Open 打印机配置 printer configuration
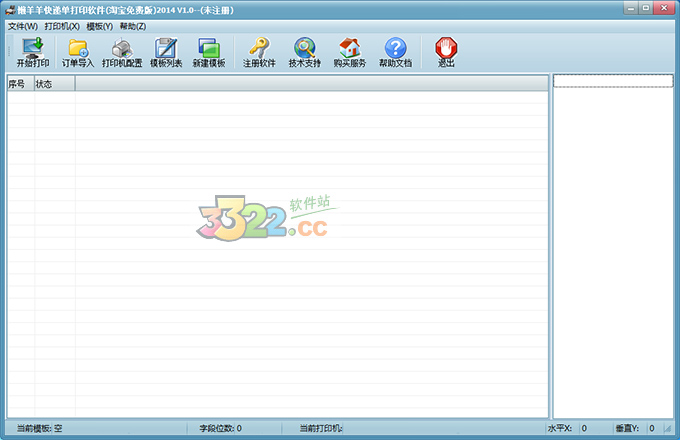The width and height of the screenshot is (680, 440). tap(121, 52)
